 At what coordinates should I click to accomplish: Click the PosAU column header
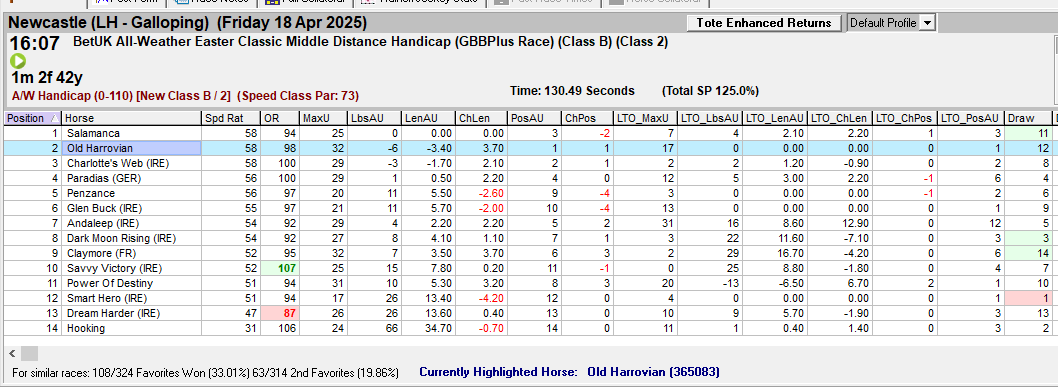tap(534, 118)
